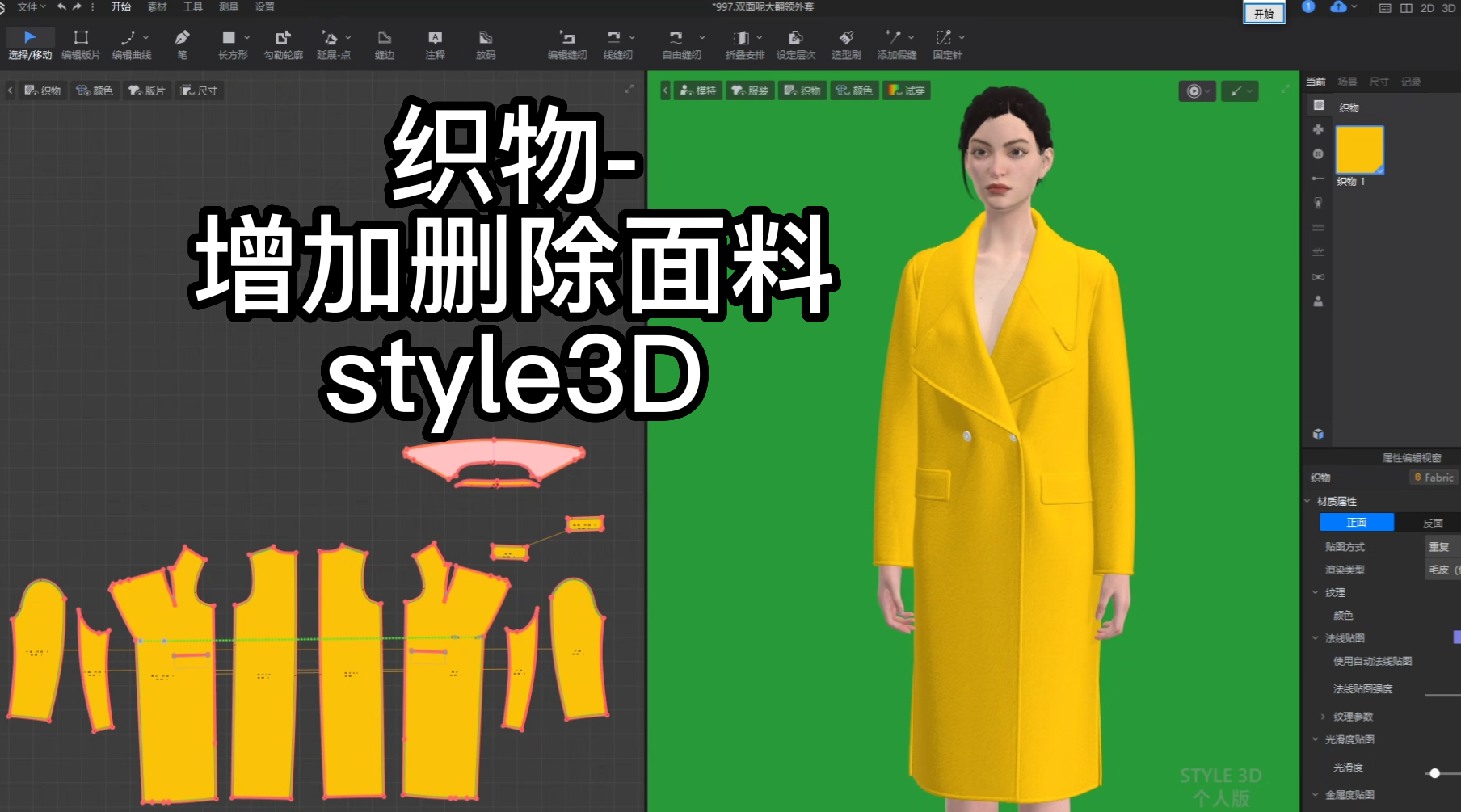Open the 设置 menu tab
Screen dimensions: 1461x812
click(265, 6)
